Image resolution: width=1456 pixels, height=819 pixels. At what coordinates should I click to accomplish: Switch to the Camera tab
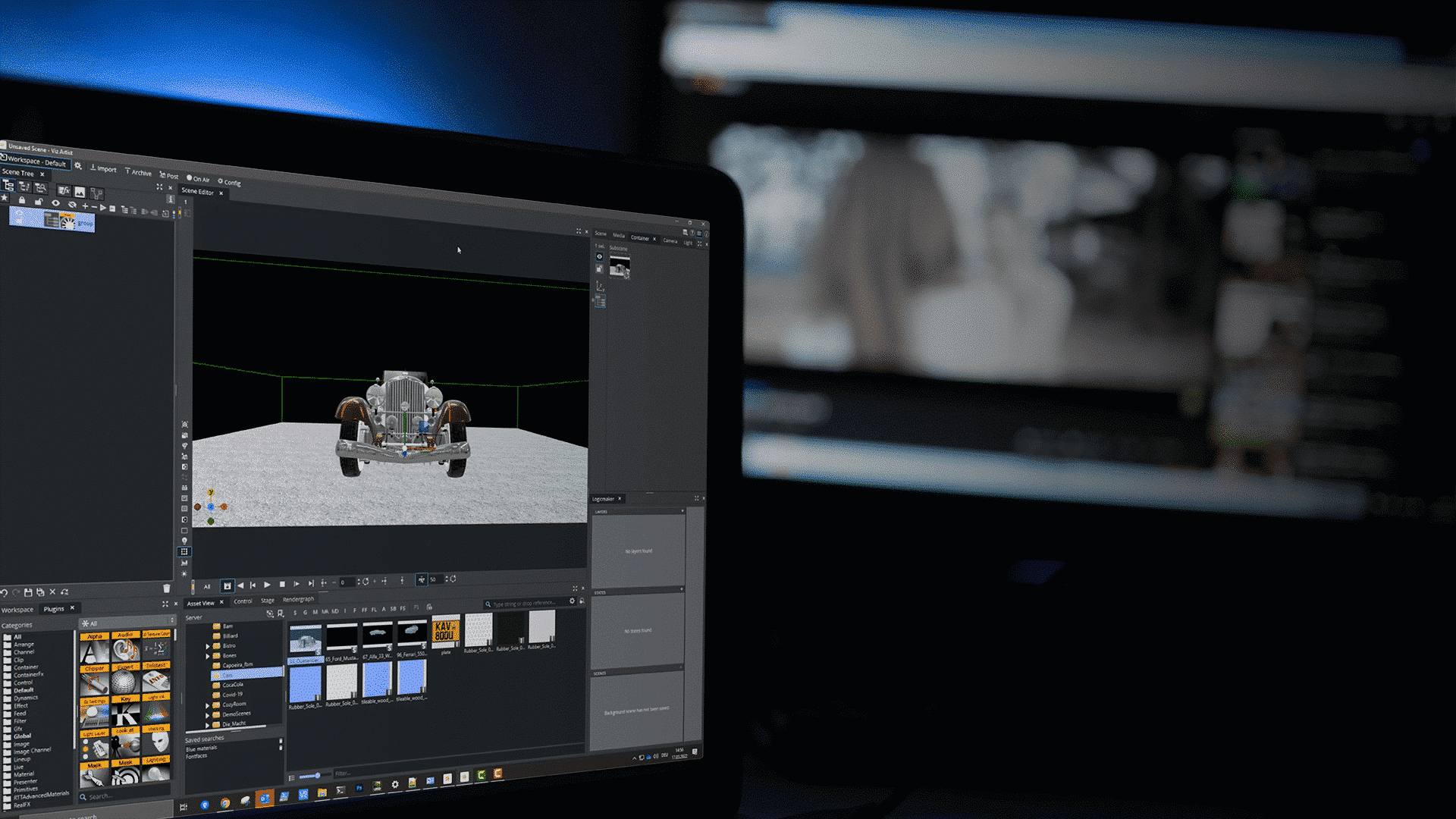click(670, 240)
